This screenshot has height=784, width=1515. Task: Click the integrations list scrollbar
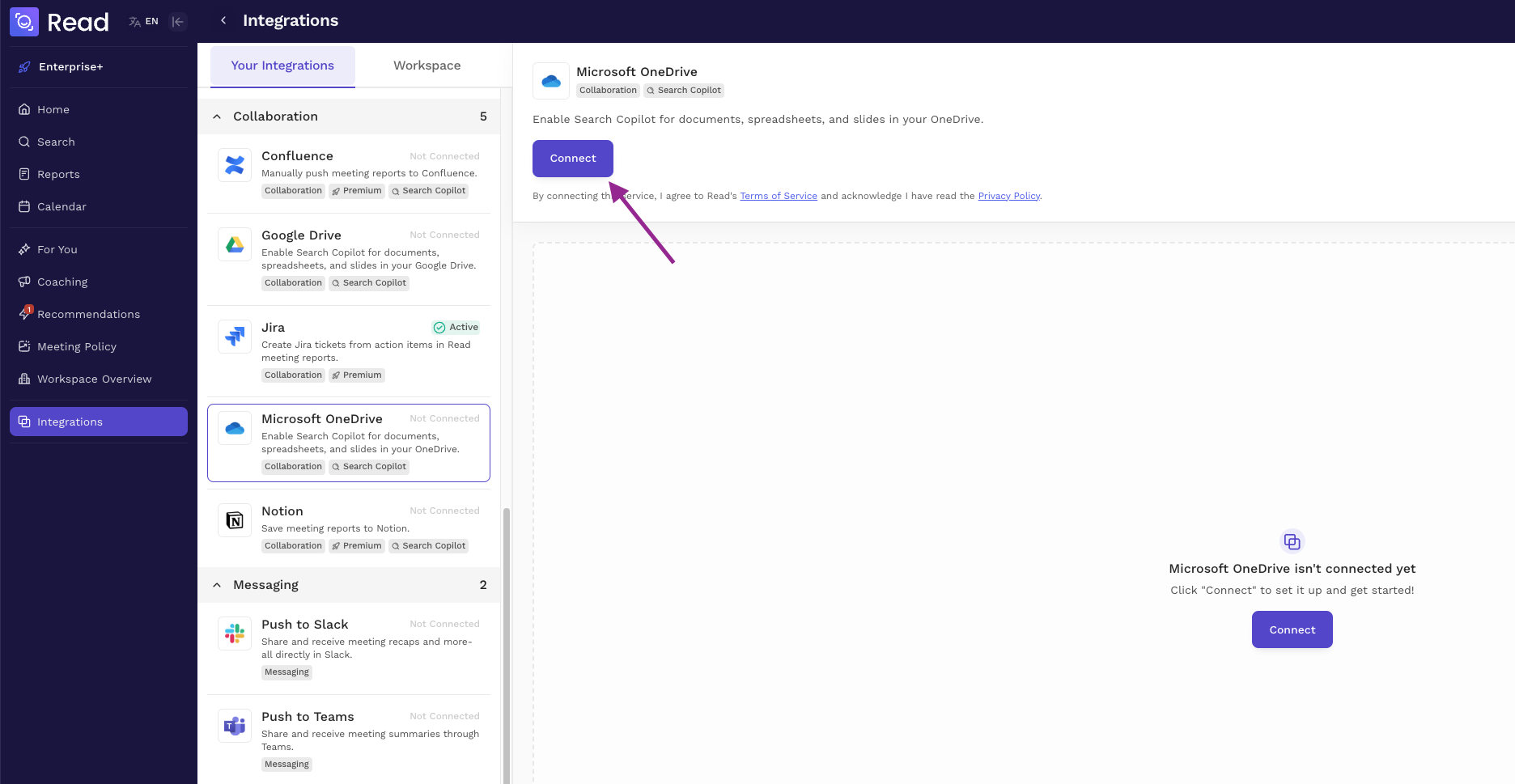(507, 646)
